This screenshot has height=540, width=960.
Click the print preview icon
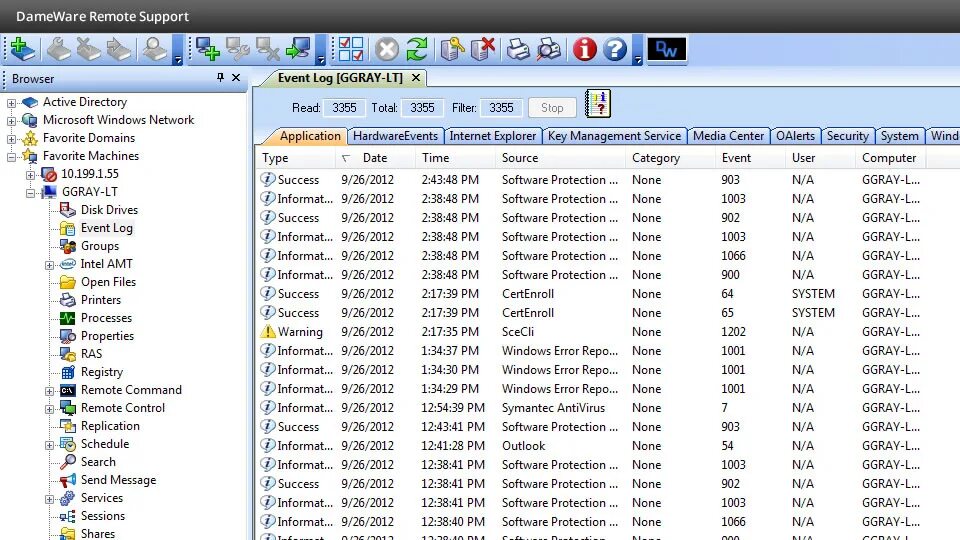pos(549,49)
